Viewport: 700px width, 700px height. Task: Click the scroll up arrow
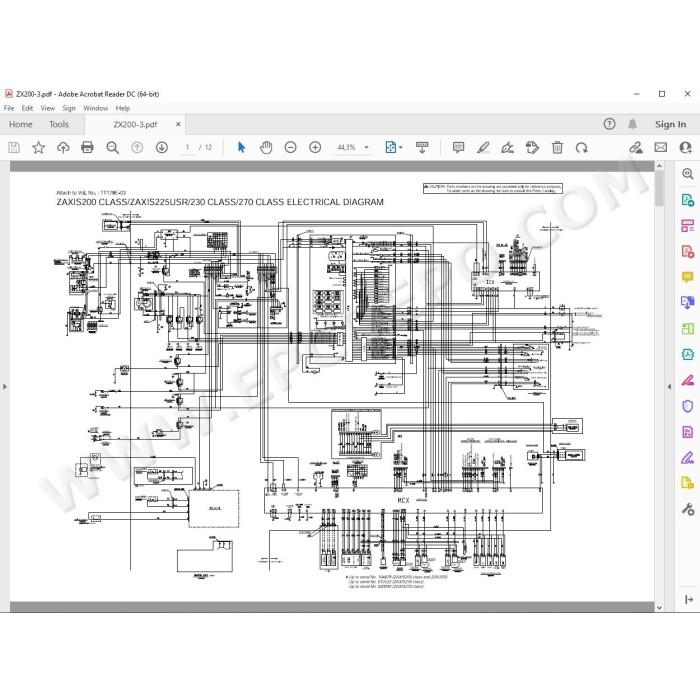(x=659, y=167)
